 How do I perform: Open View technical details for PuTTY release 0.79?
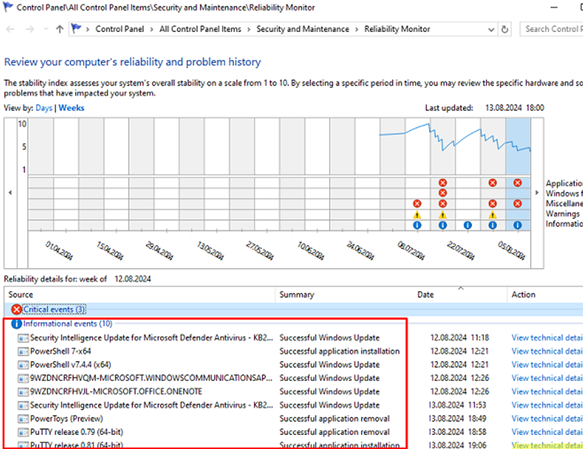pyautogui.click(x=547, y=432)
